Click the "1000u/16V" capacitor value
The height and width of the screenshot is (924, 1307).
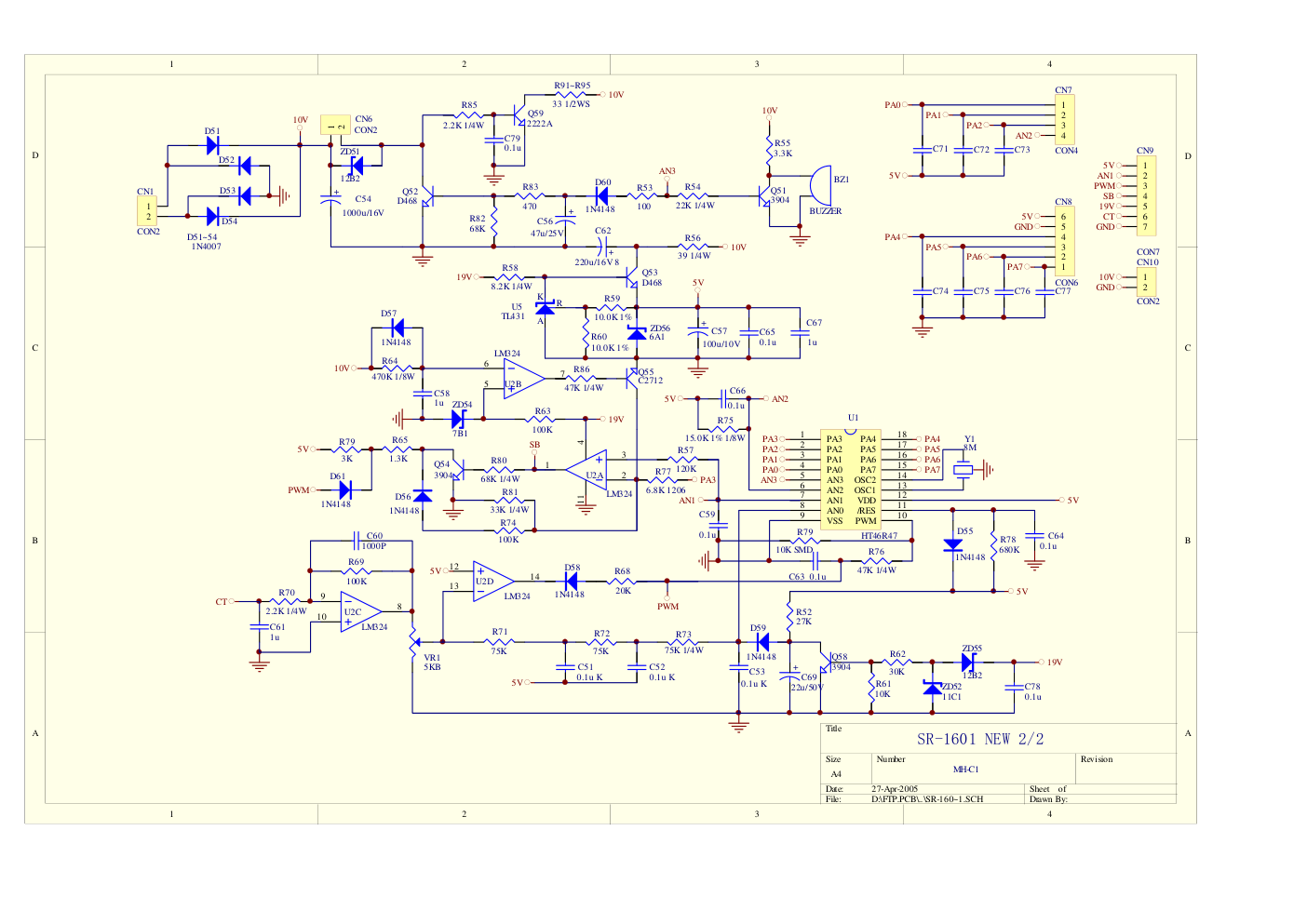click(363, 213)
